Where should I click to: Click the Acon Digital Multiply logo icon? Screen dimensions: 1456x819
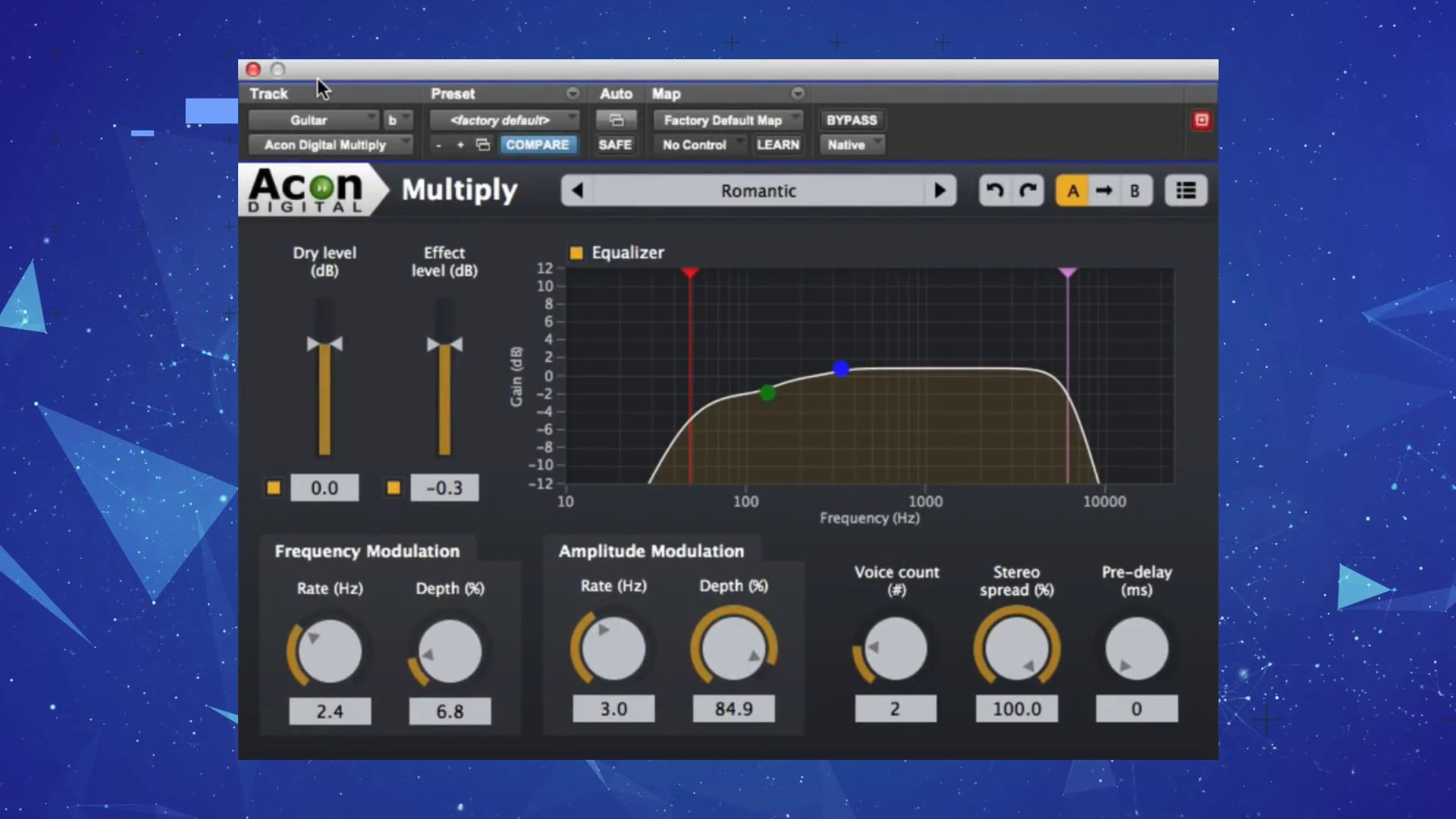pyautogui.click(x=307, y=190)
